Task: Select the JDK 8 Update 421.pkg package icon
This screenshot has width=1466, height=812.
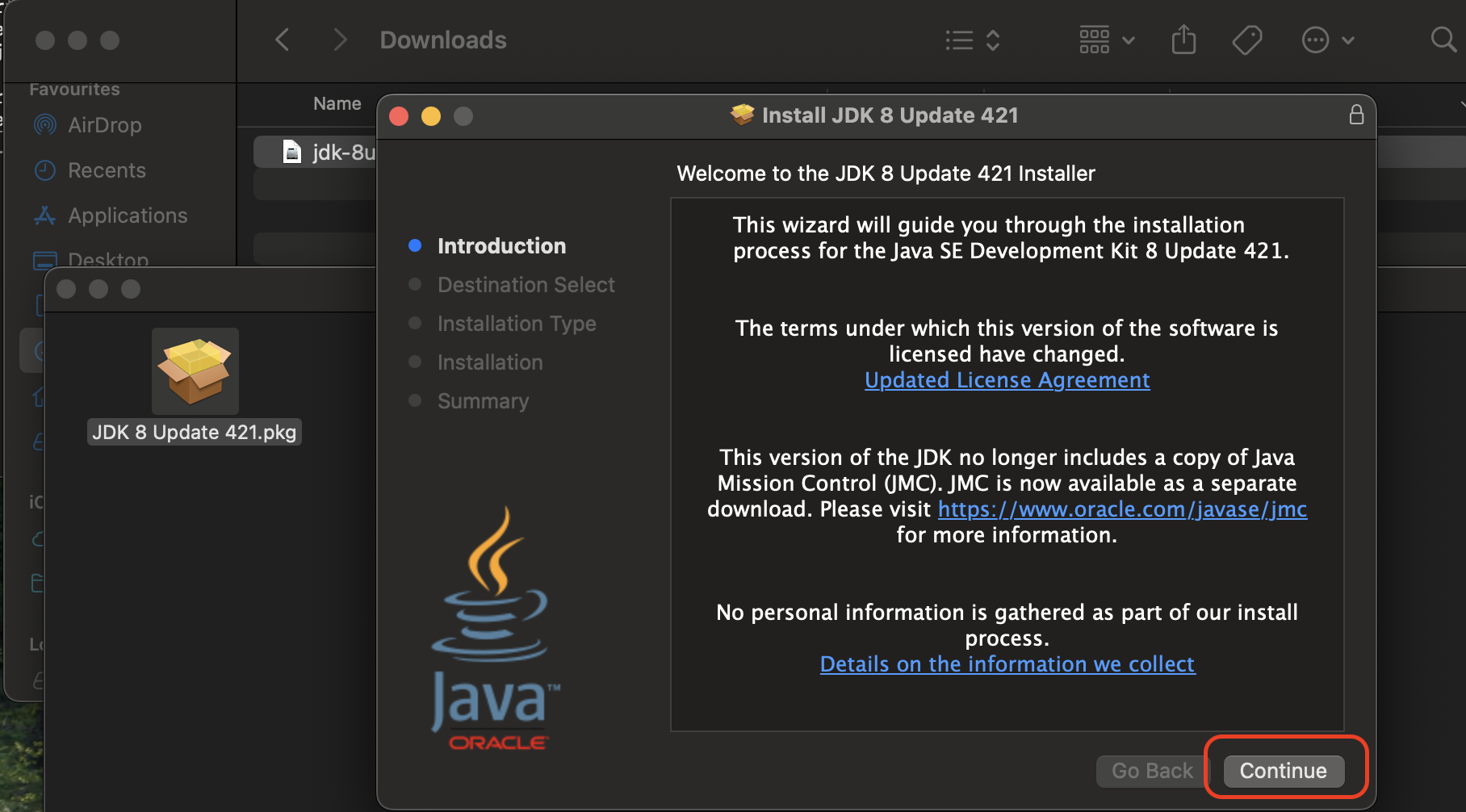Action: 195,371
